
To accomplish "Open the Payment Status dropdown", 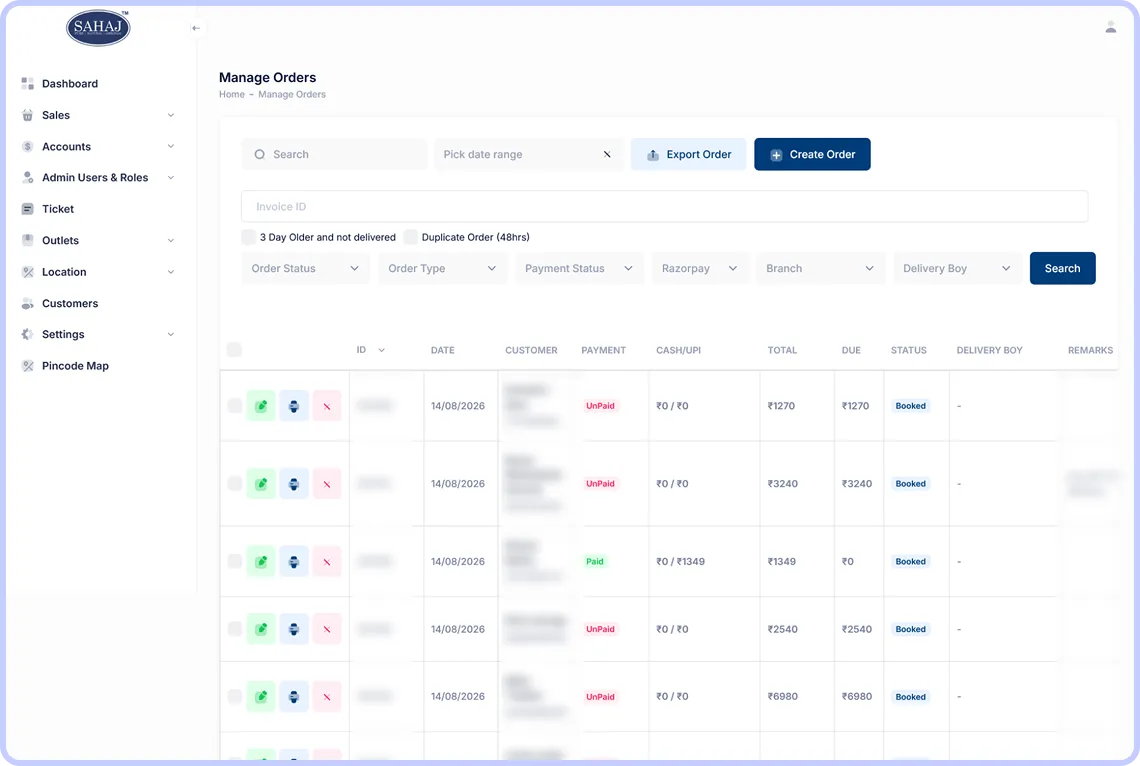I will (x=579, y=268).
